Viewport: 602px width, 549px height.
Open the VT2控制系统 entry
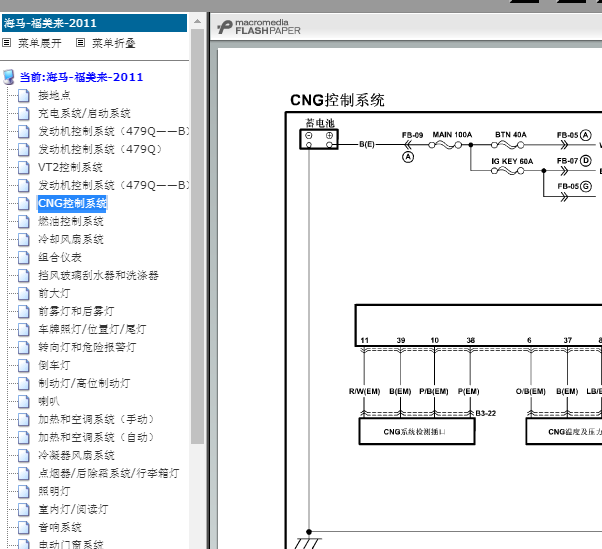point(70,167)
